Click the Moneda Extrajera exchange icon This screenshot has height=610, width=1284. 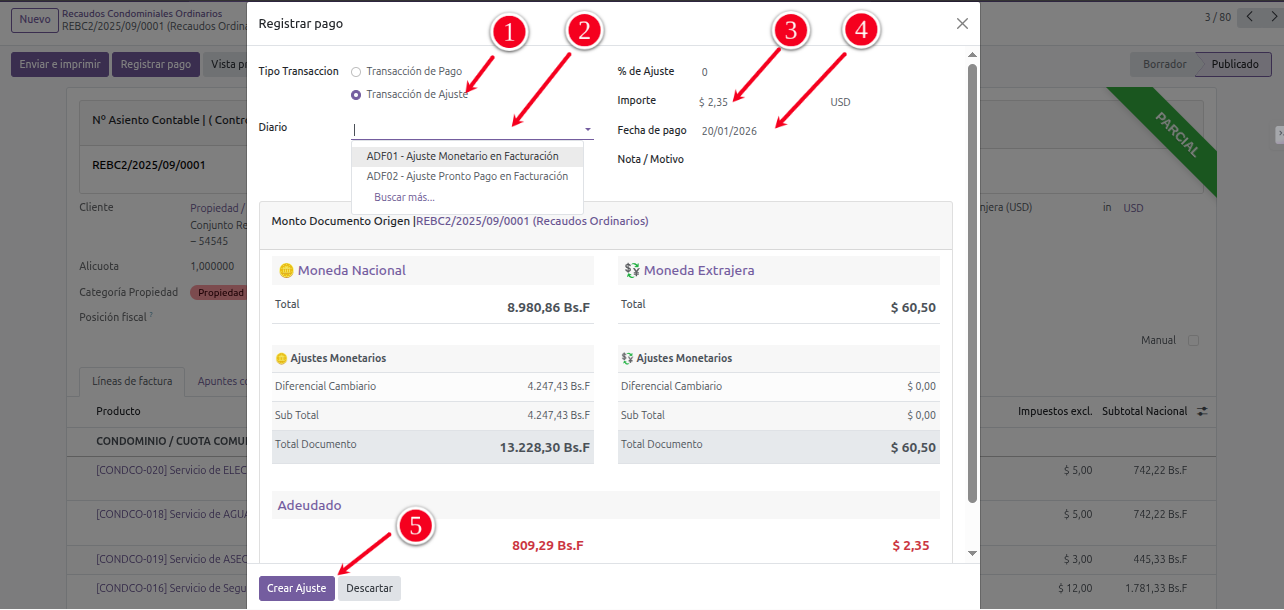click(x=631, y=271)
